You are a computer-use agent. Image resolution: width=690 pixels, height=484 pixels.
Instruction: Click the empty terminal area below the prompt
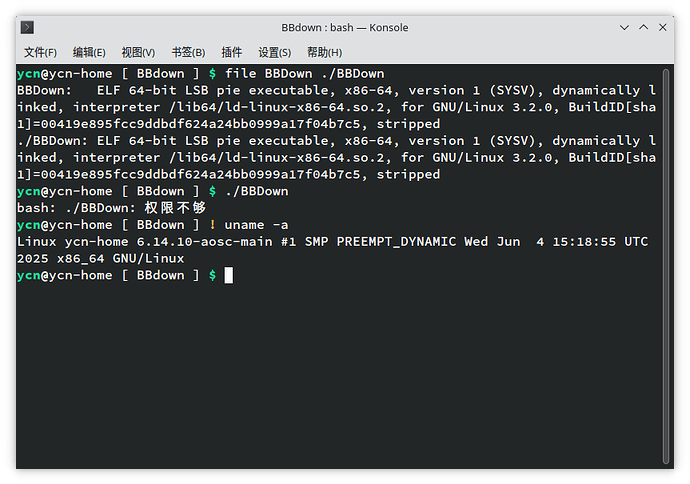339,374
